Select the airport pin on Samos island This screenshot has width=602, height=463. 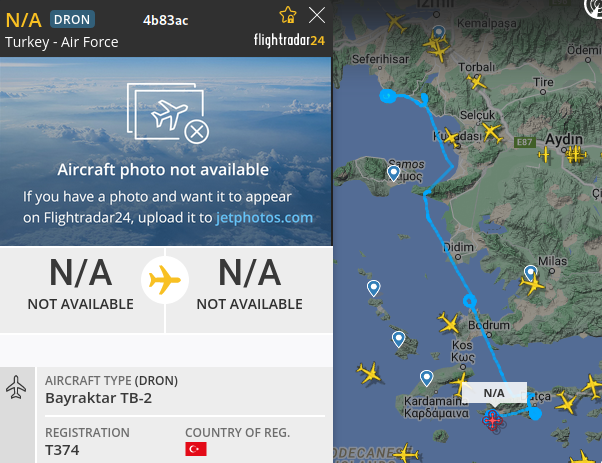[393, 173]
